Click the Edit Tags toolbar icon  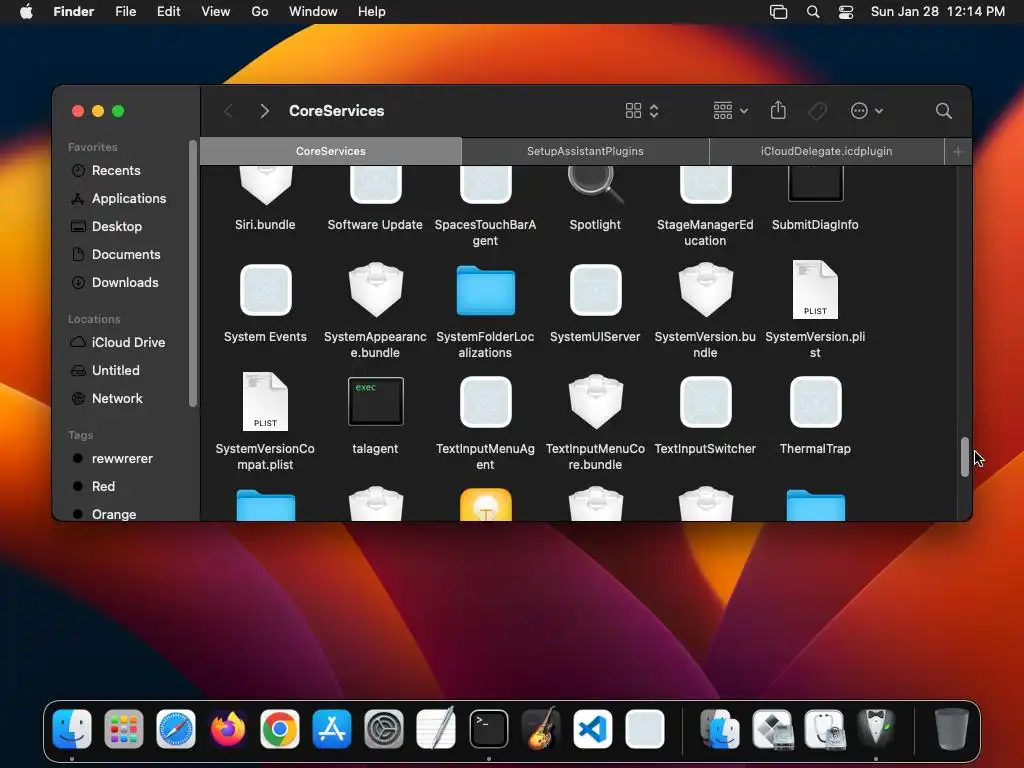pos(817,111)
